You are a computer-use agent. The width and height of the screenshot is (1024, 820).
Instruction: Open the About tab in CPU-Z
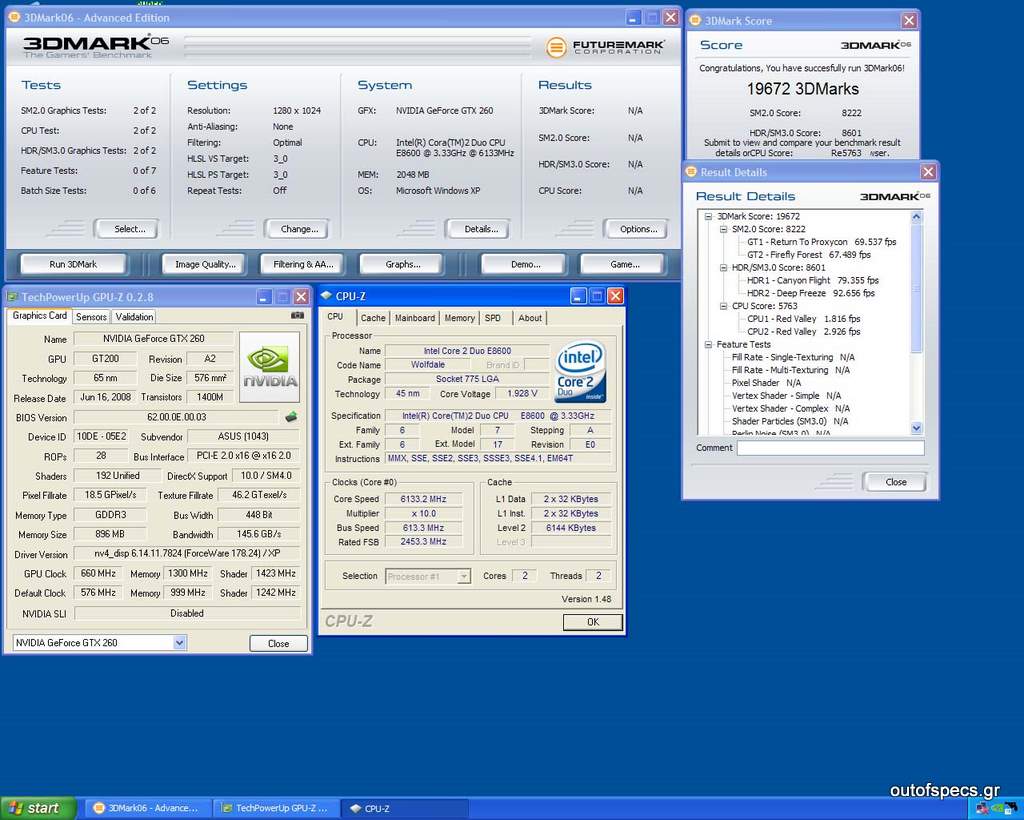coord(530,318)
